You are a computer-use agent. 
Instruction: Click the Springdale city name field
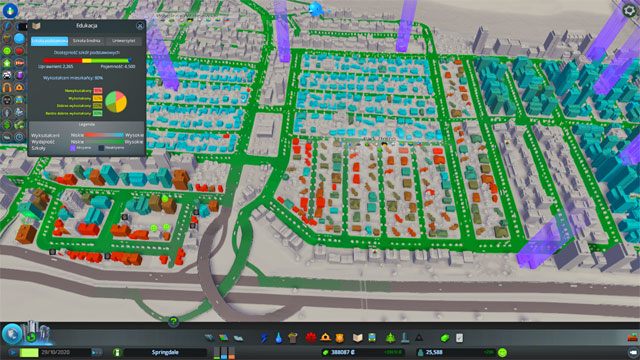165,352
